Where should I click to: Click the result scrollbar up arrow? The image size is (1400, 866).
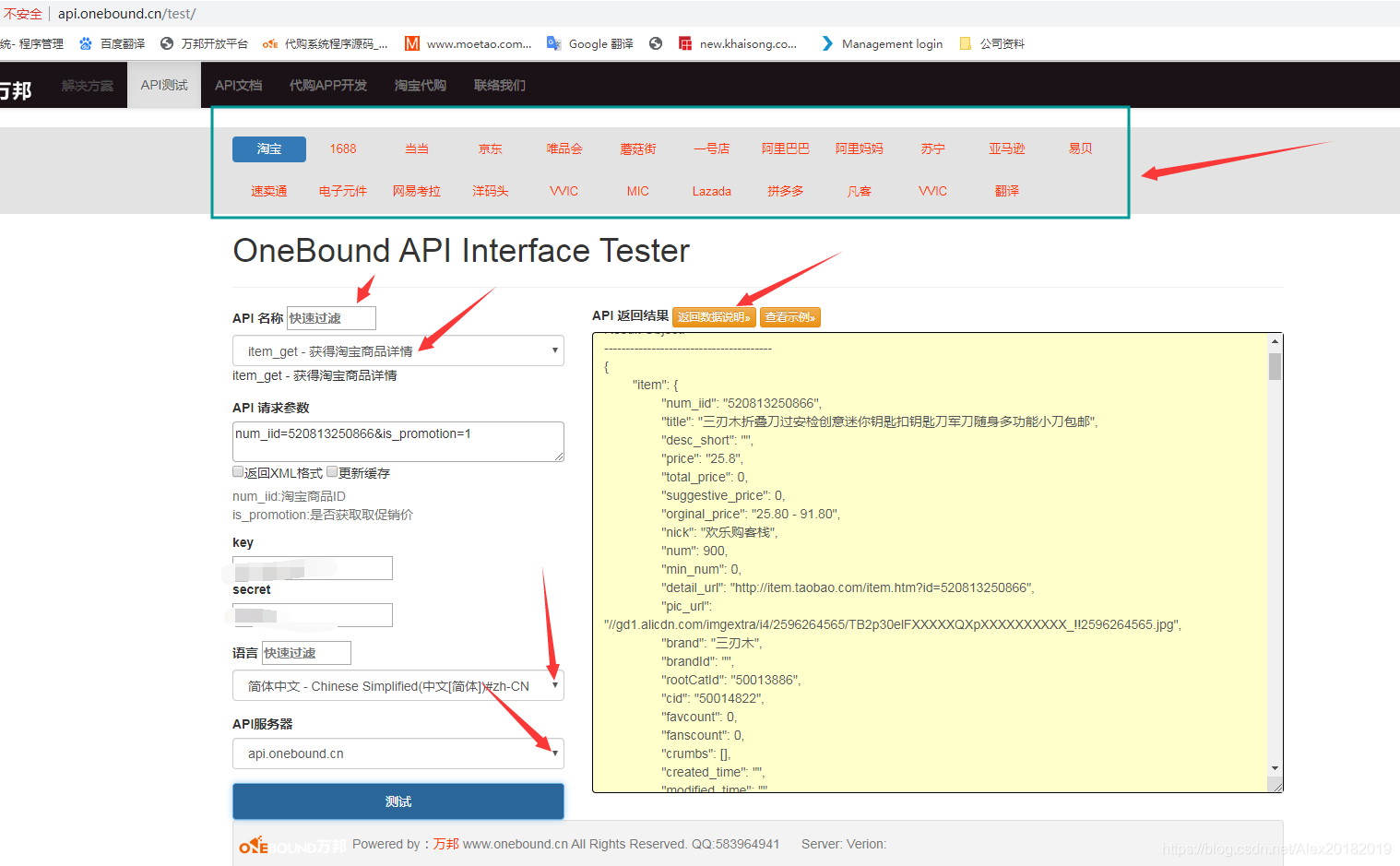[x=1275, y=341]
